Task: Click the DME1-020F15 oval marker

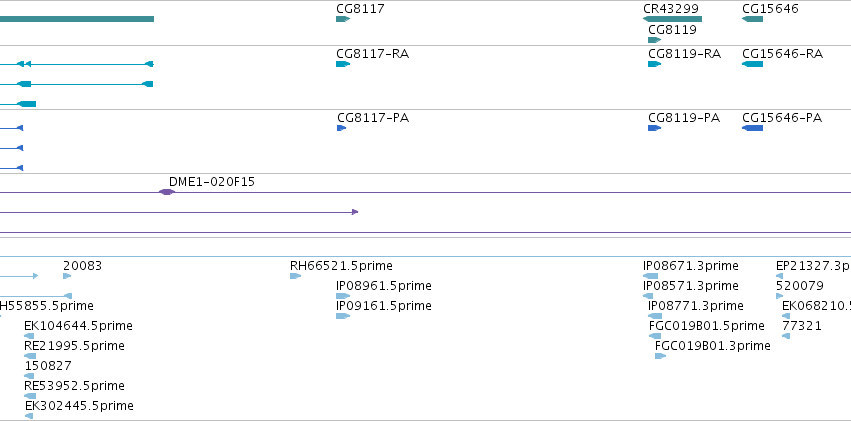Action: [x=167, y=192]
